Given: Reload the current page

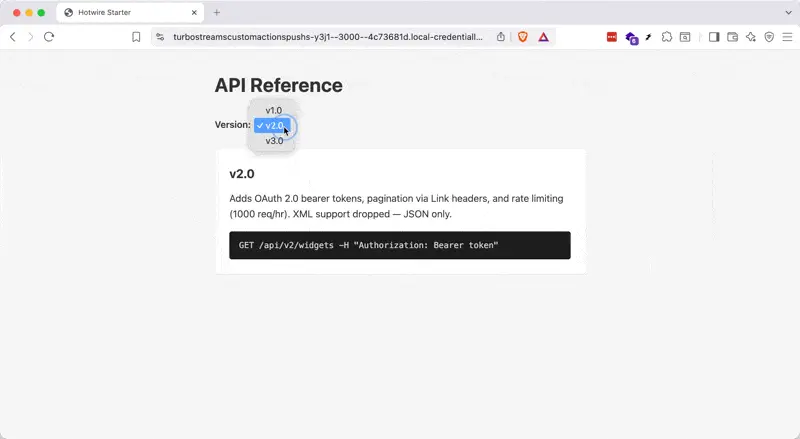Looking at the screenshot, I should pyautogui.click(x=49, y=37).
